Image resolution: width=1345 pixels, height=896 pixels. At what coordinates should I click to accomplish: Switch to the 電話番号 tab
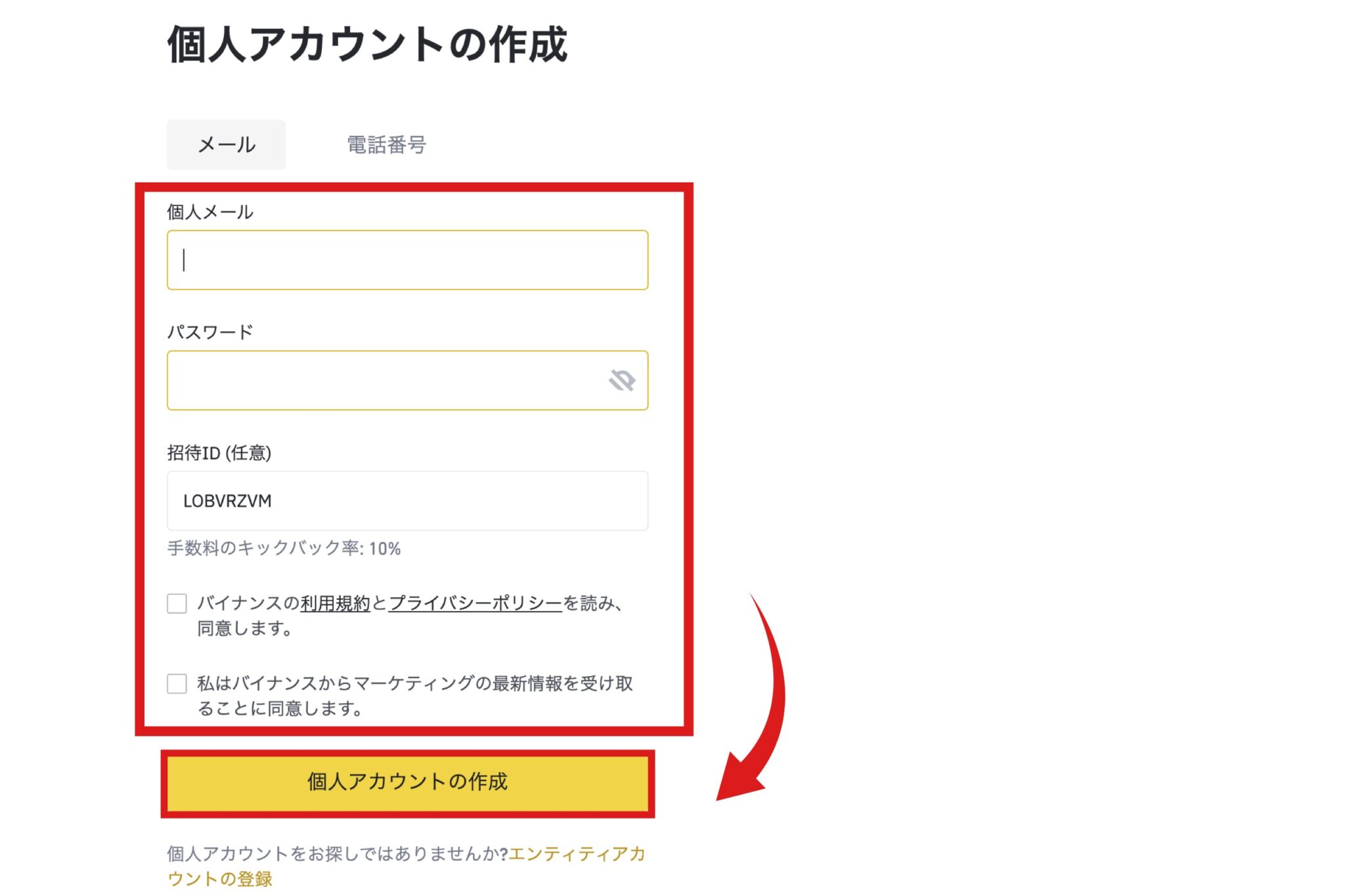coord(386,144)
